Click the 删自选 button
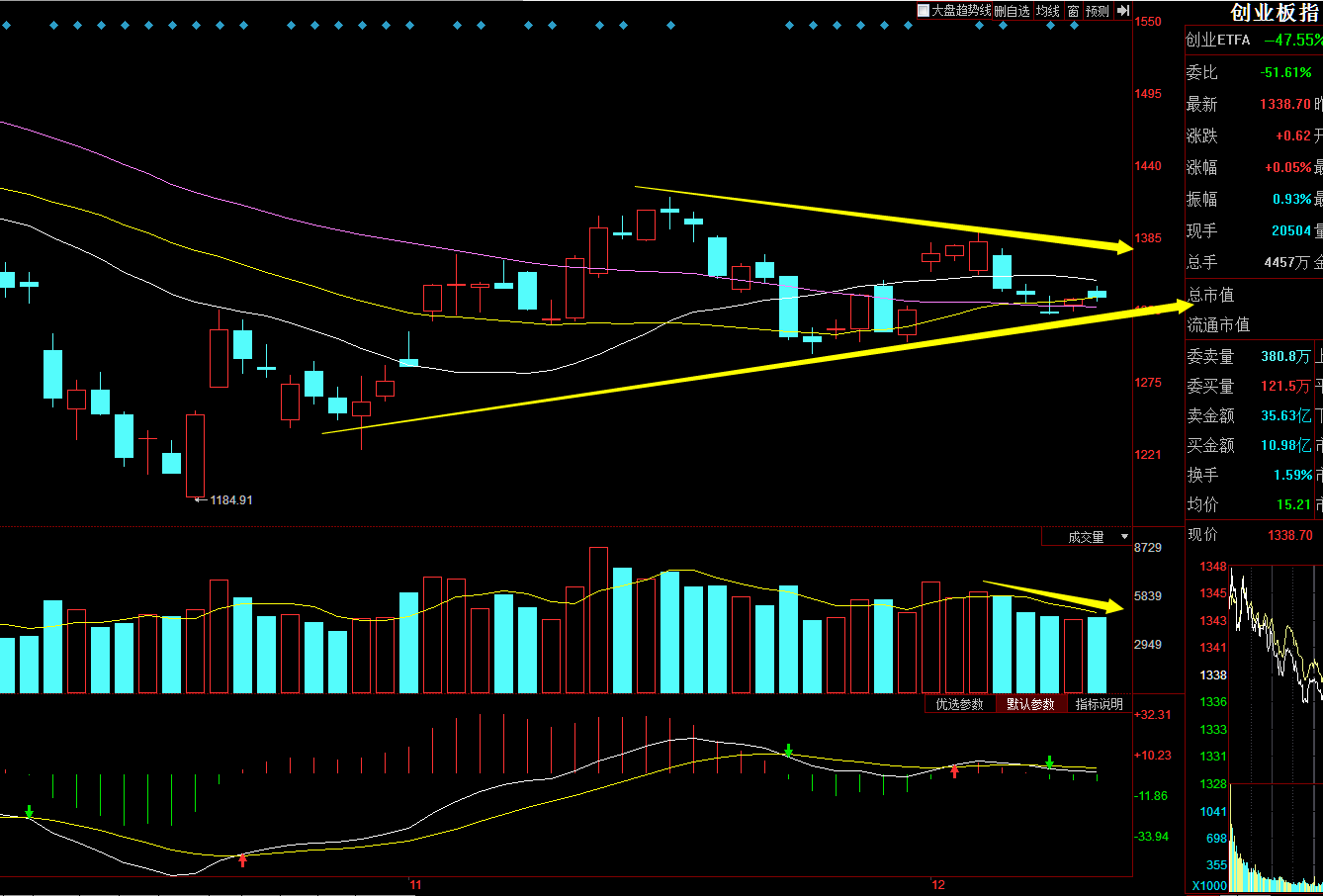The width and height of the screenshot is (1323, 896). click(1012, 11)
